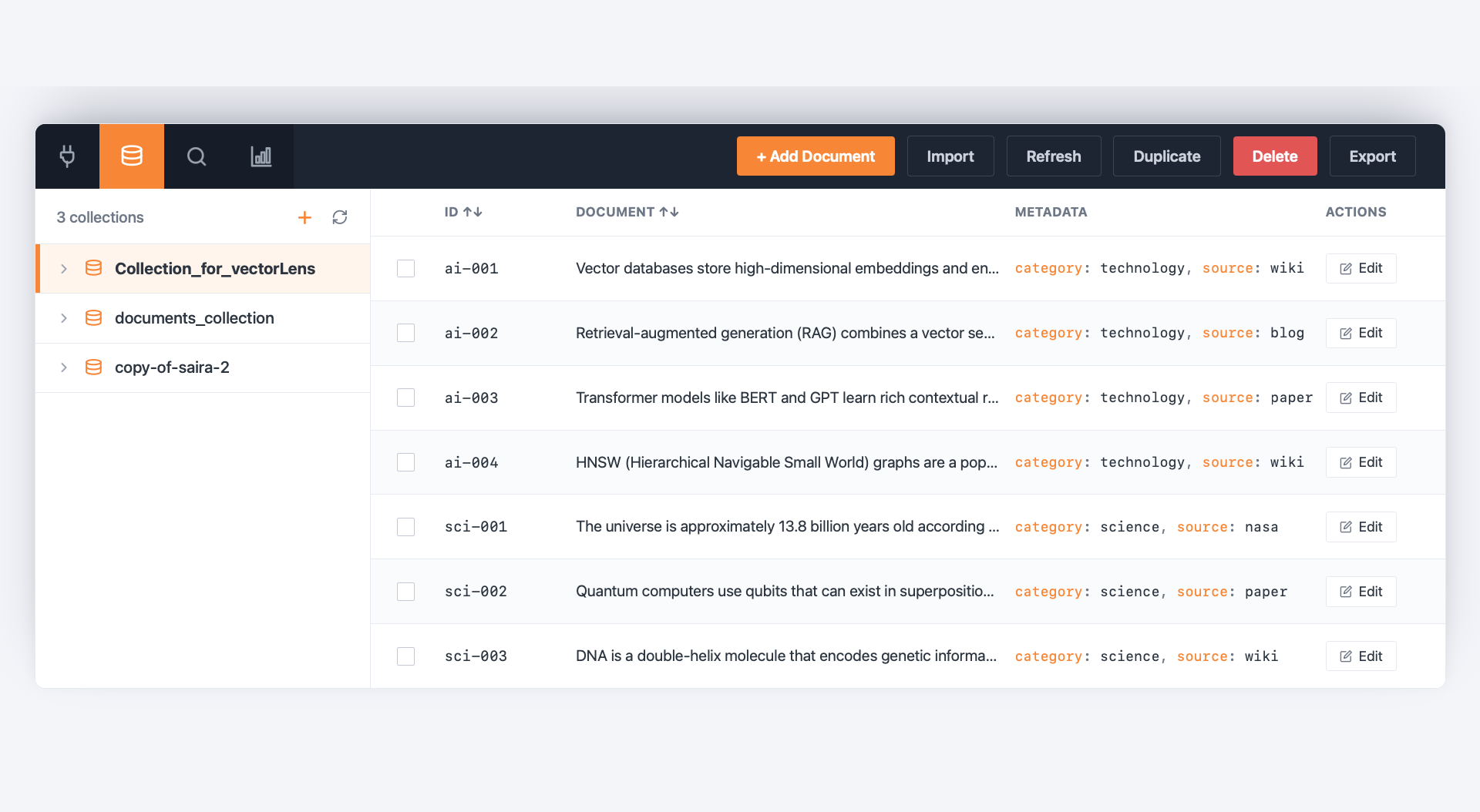
Task: Tick checkbox for row ai-001
Action: pyautogui.click(x=405, y=268)
